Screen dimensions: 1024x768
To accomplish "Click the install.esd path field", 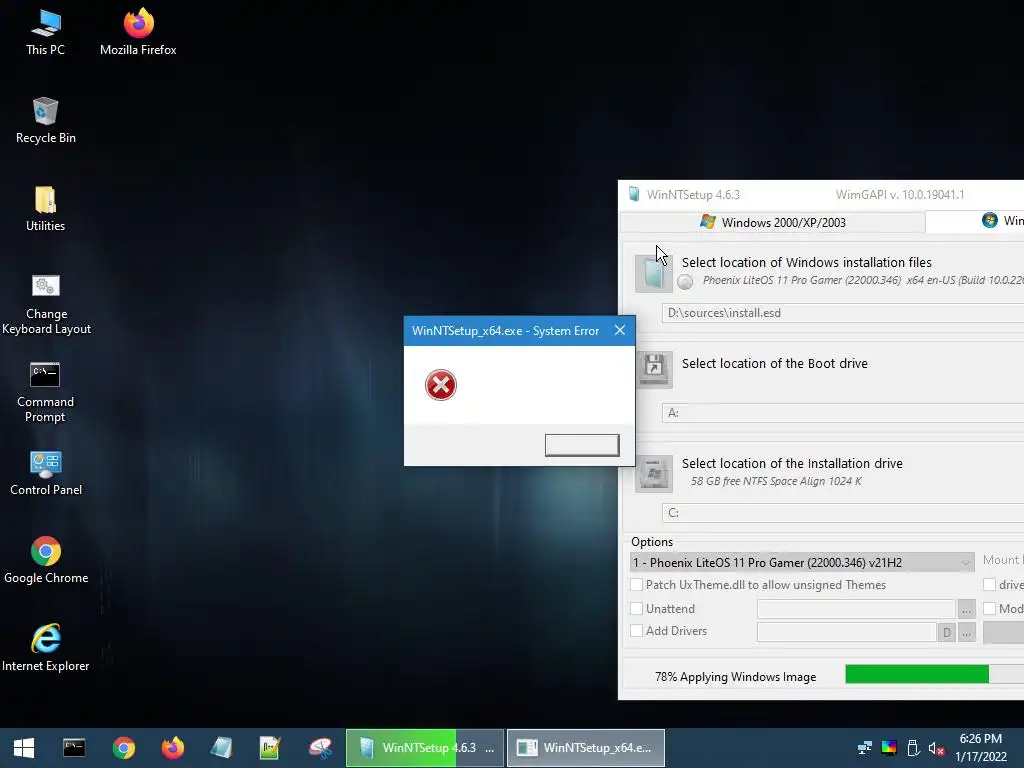I will pos(842,313).
